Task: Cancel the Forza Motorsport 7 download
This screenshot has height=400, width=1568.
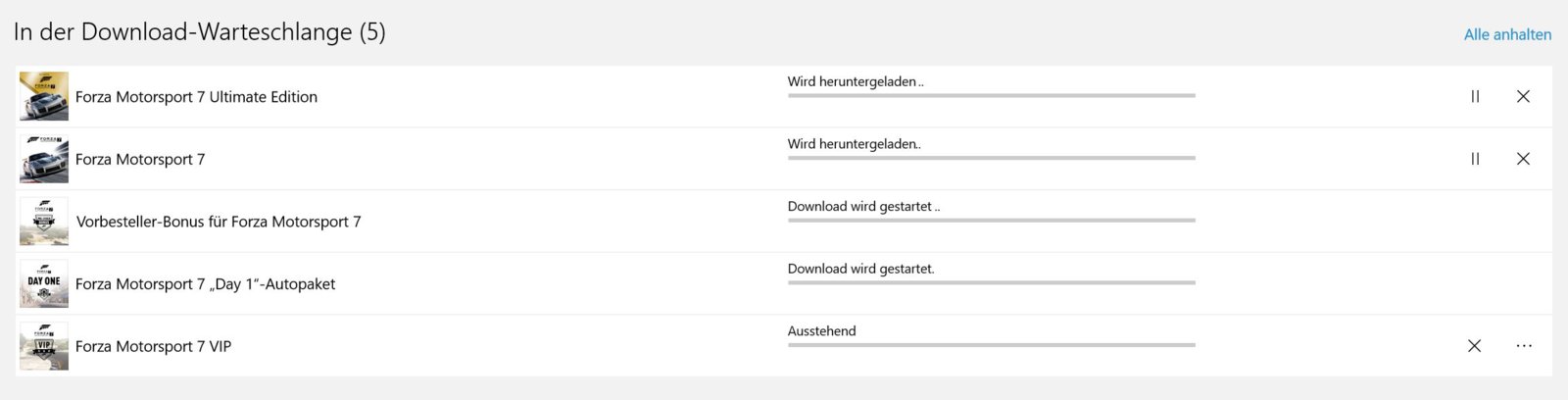Action: point(1523,159)
